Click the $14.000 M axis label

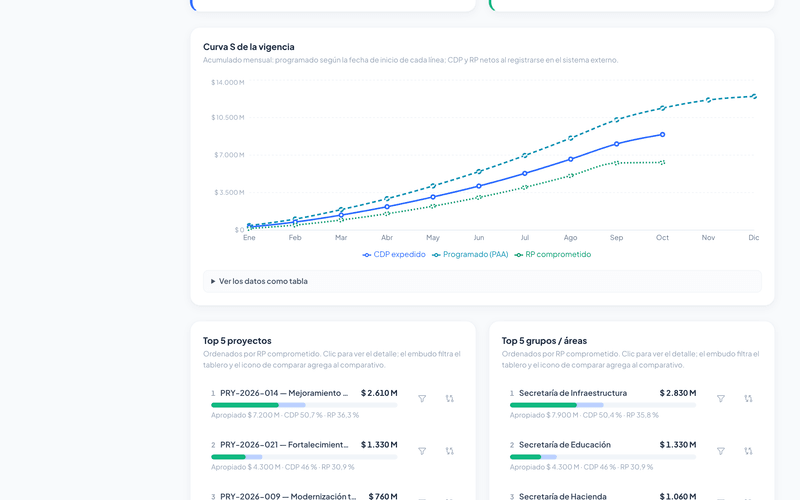point(228,82)
